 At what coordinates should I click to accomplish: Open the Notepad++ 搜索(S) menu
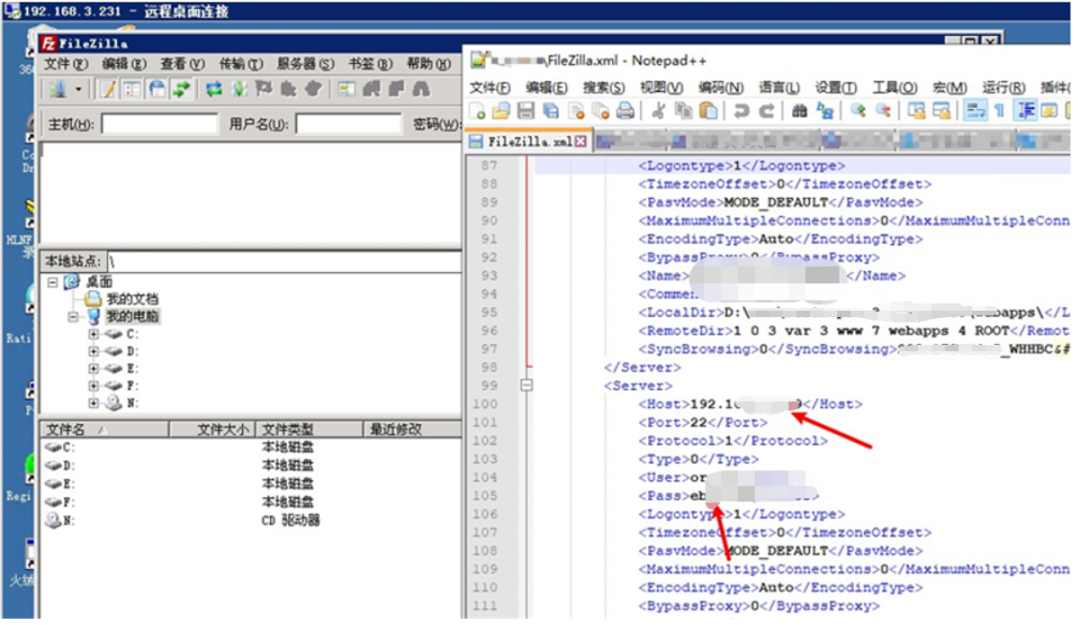(603, 88)
